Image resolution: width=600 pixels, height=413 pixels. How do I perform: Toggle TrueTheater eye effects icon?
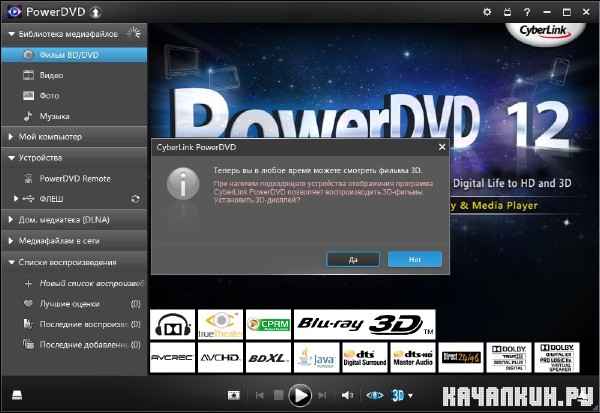[375, 395]
